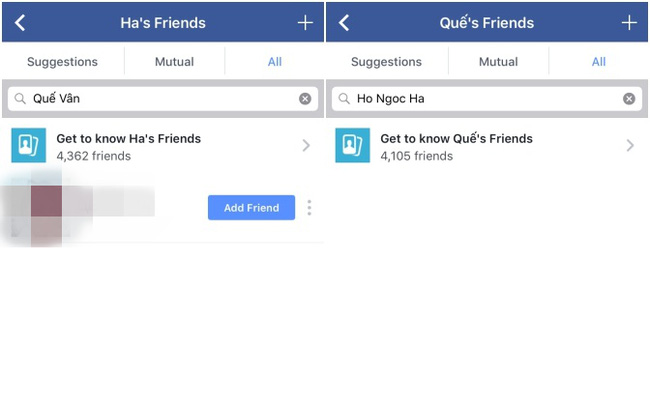Tap the blue card icon for Quế's Friends
The height and width of the screenshot is (404, 650).
pos(352,145)
